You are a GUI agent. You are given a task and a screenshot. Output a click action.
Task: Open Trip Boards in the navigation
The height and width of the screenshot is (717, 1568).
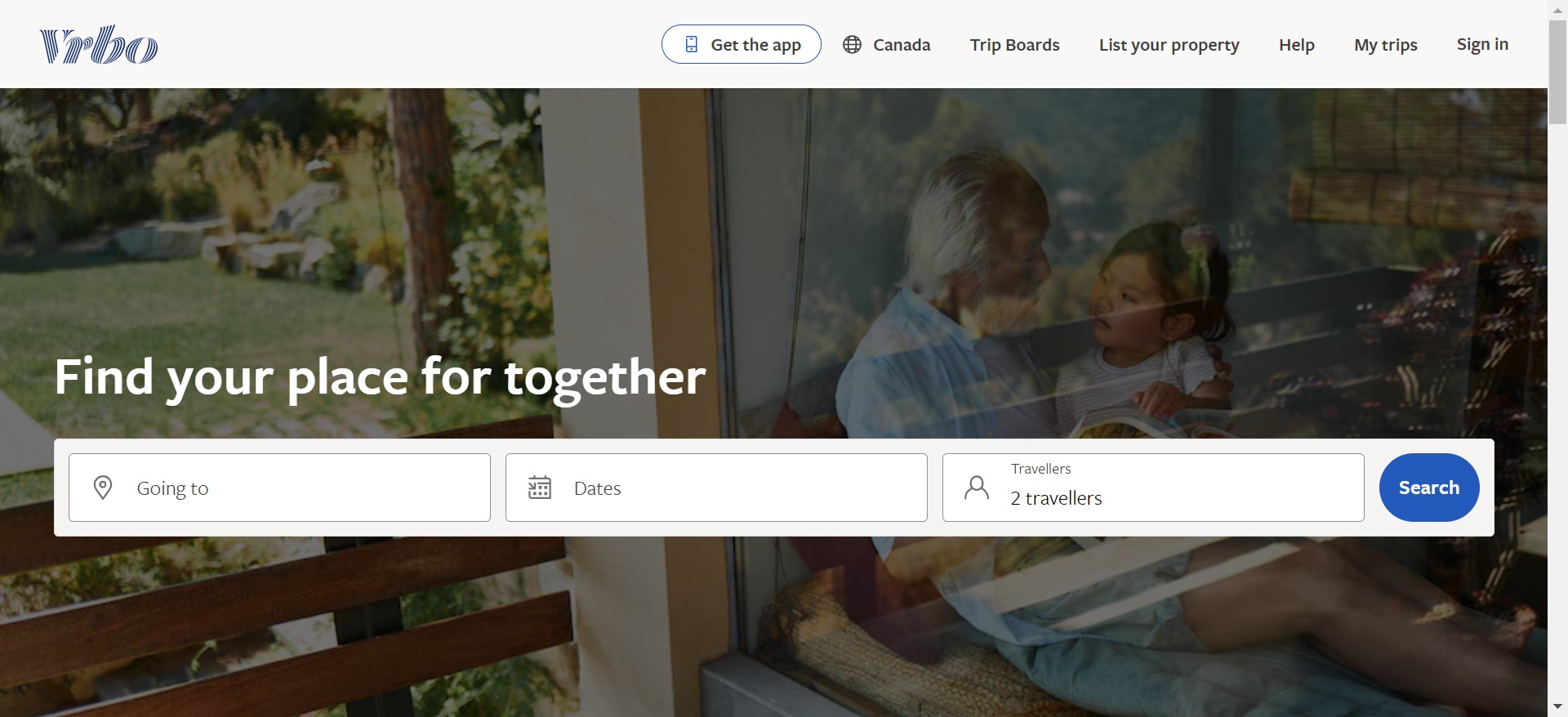click(x=1014, y=45)
